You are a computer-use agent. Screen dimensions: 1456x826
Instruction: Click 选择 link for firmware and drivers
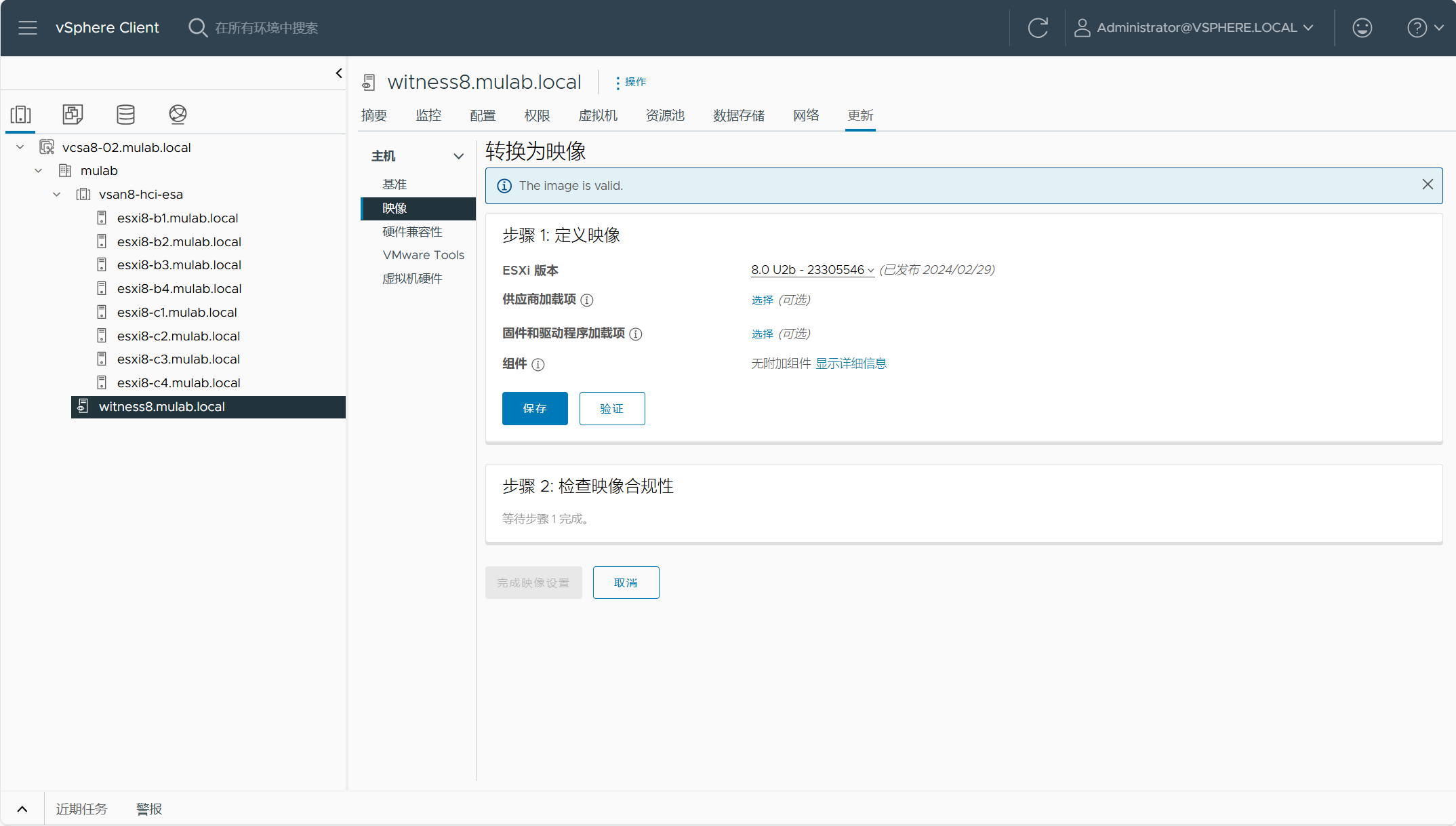pyautogui.click(x=762, y=334)
